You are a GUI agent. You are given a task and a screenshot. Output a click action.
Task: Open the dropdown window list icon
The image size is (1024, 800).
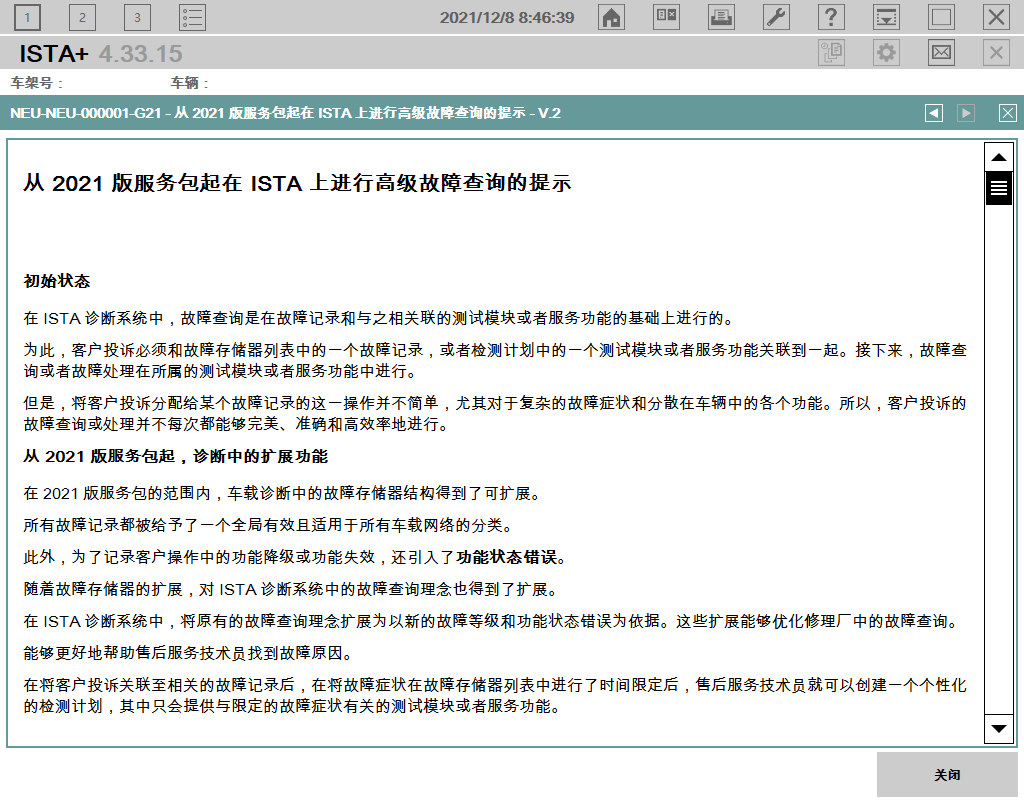pyautogui.click(x=886, y=18)
